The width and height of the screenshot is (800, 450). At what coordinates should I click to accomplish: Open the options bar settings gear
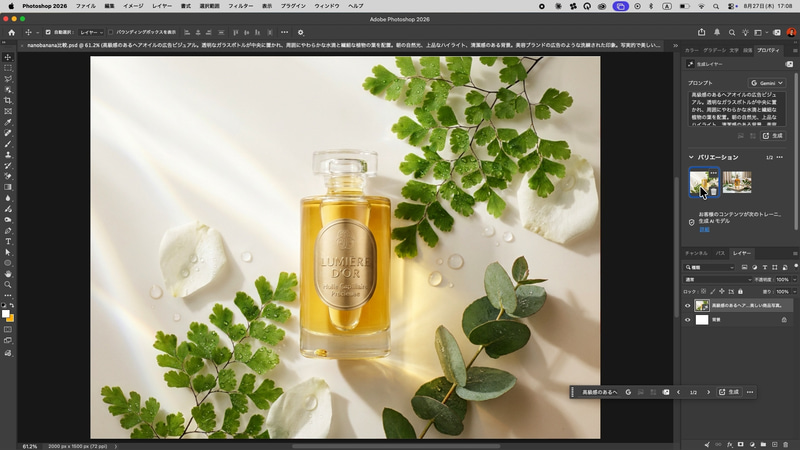click(x=301, y=32)
